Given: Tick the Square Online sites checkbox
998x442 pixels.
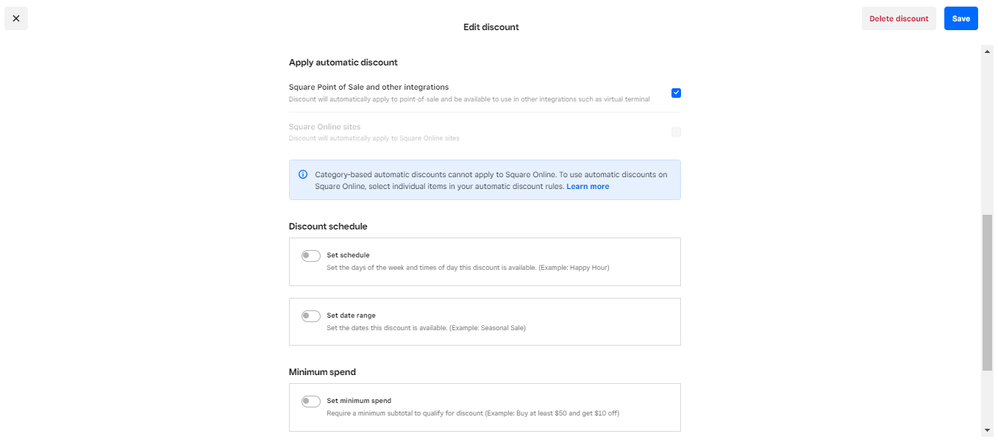Looking at the screenshot, I should 676,132.
